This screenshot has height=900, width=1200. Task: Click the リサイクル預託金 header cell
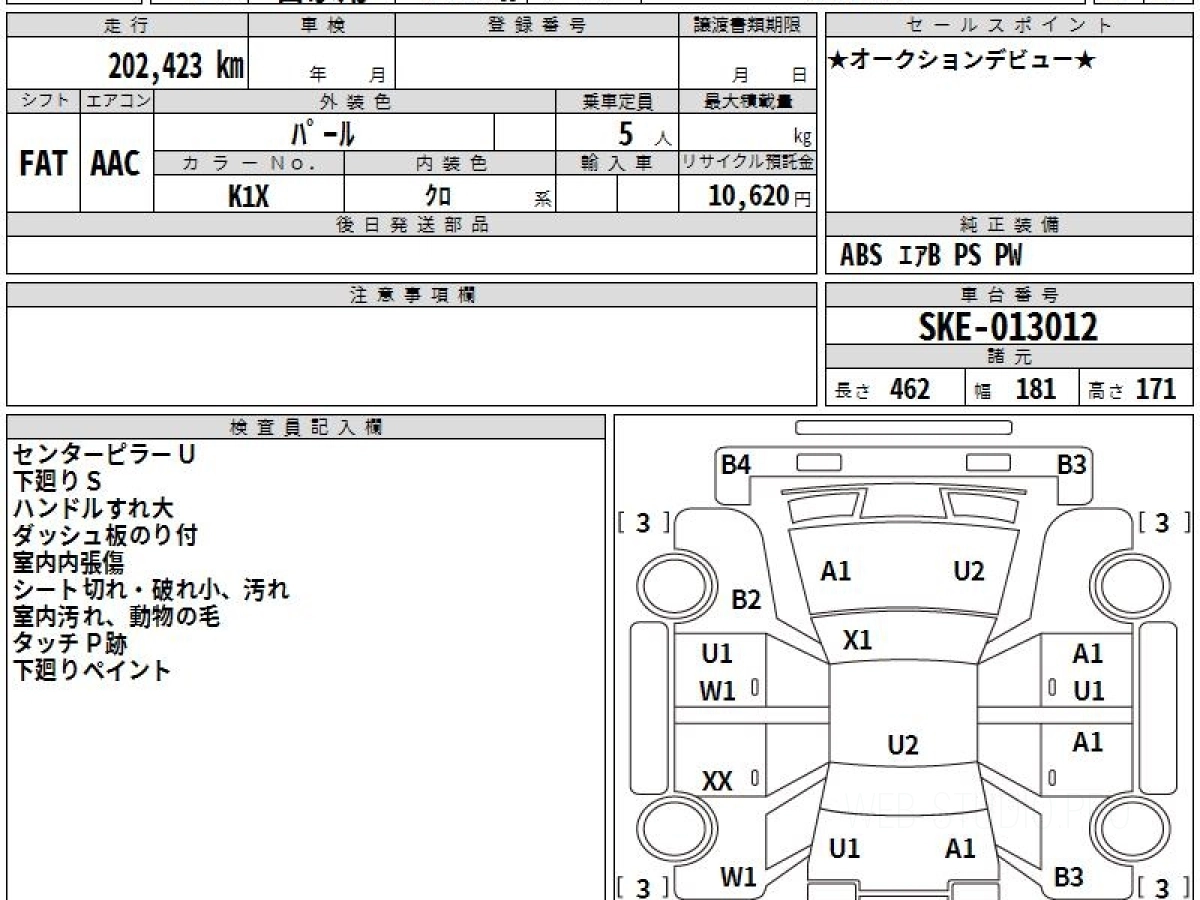[x=747, y=163]
